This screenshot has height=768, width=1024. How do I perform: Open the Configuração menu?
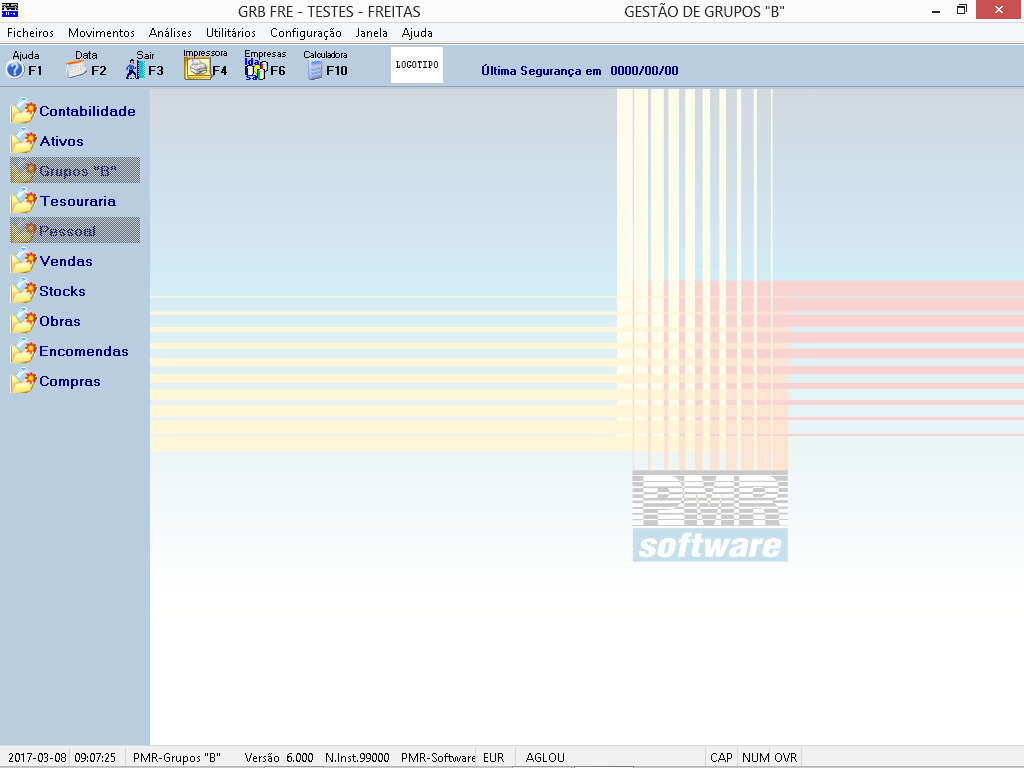[306, 33]
